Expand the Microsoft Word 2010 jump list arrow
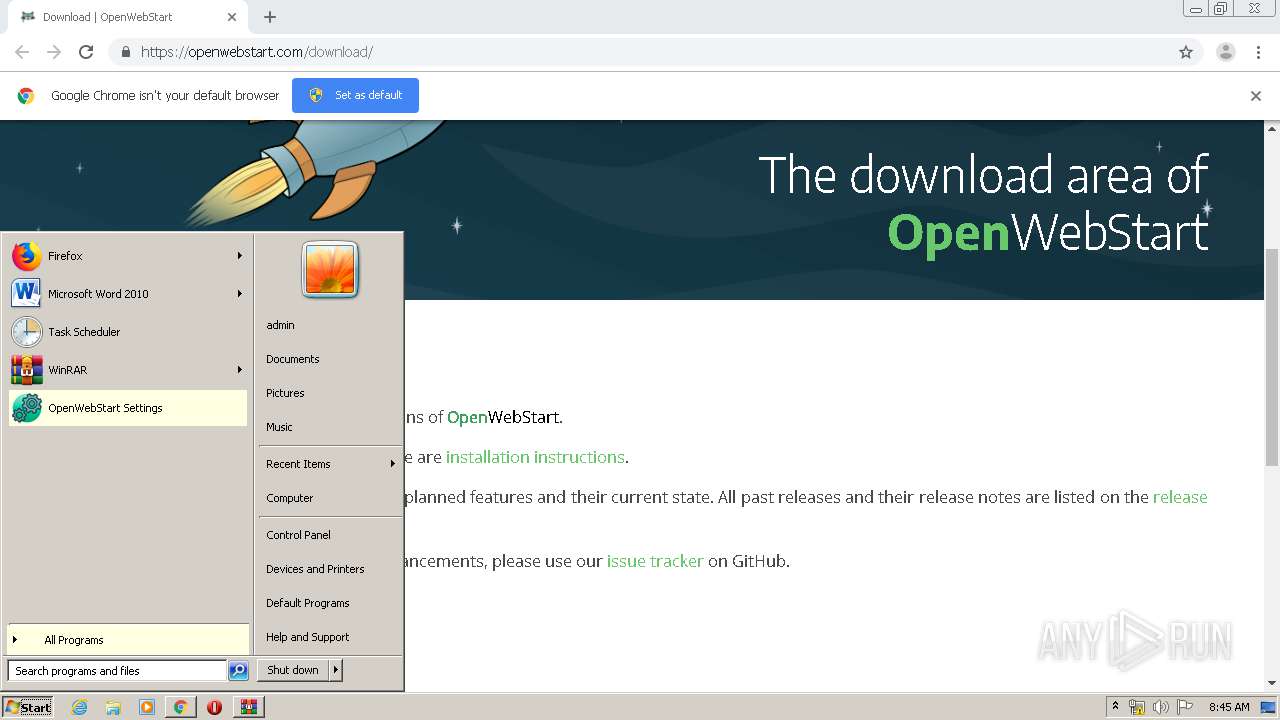Screen dimensions: 1280x720 tap(240, 294)
